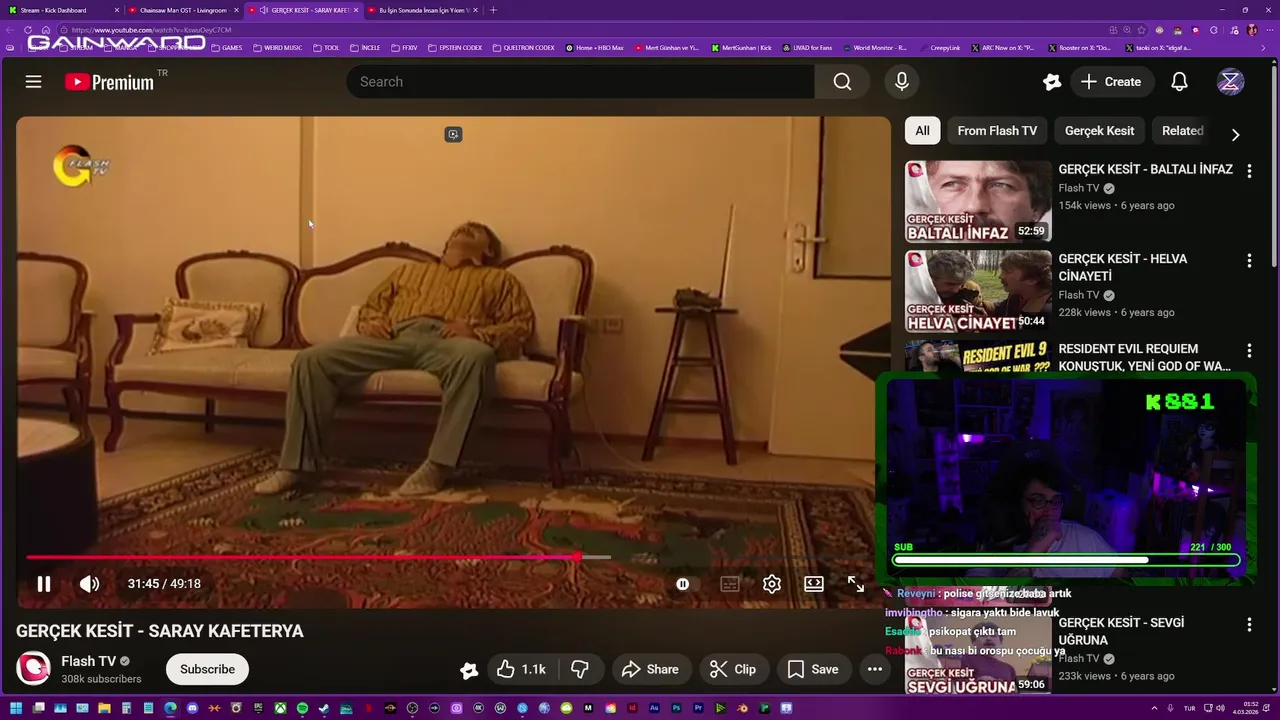The image size is (1280, 720).
Task: Dislike the video
Action: (579, 669)
